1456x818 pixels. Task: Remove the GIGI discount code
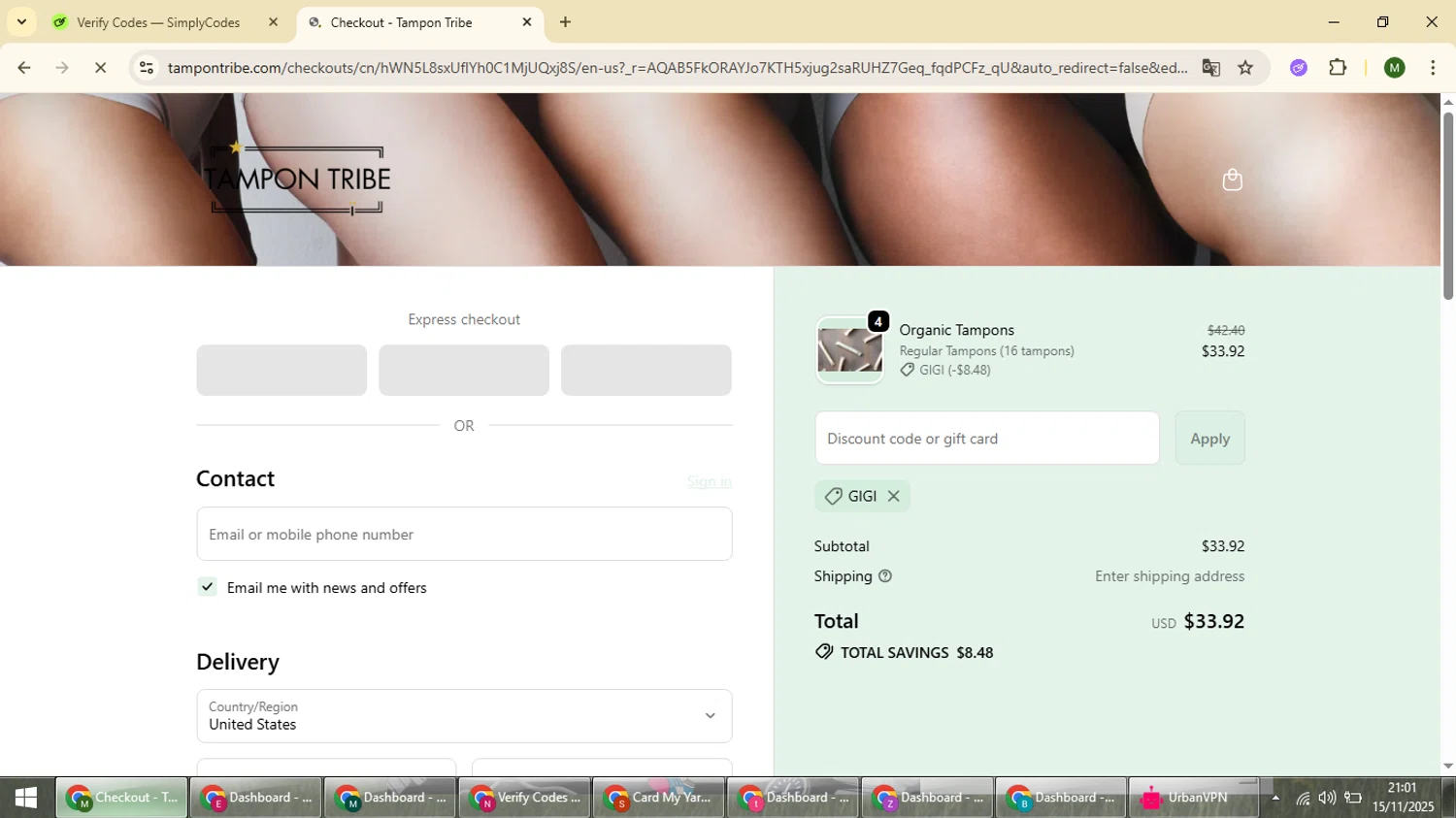[893, 496]
